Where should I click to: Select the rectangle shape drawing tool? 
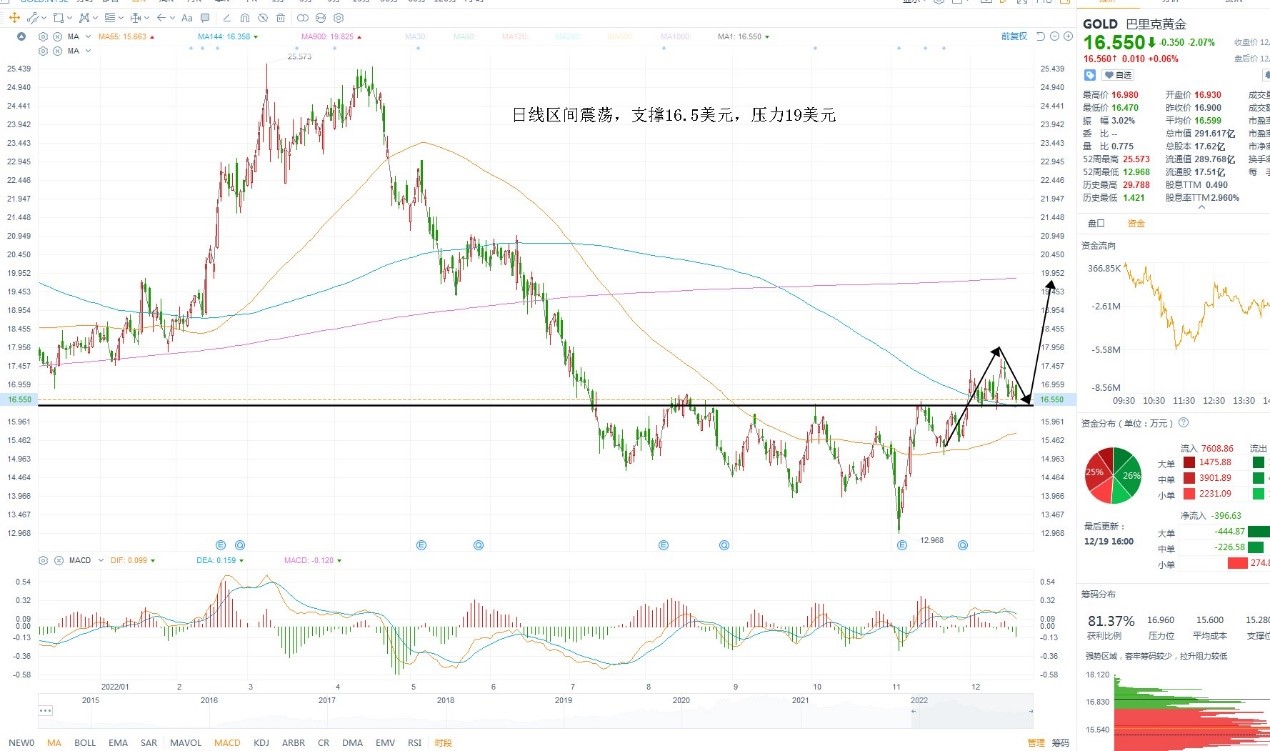pyautogui.click(x=58, y=17)
